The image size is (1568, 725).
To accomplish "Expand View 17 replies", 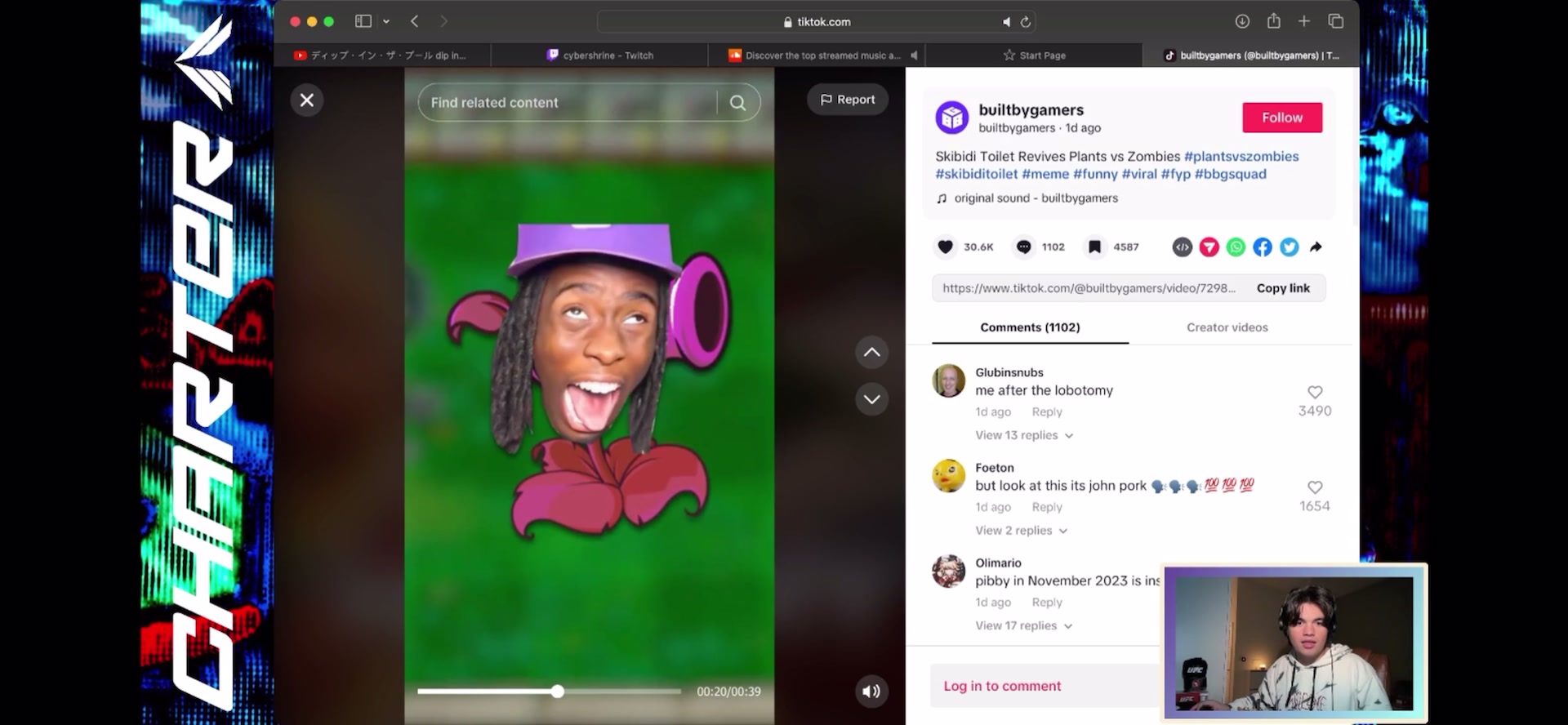I will click(1024, 625).
